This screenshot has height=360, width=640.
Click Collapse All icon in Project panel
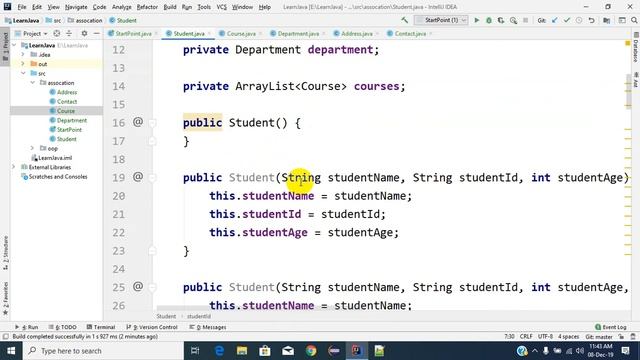[69, 33]
